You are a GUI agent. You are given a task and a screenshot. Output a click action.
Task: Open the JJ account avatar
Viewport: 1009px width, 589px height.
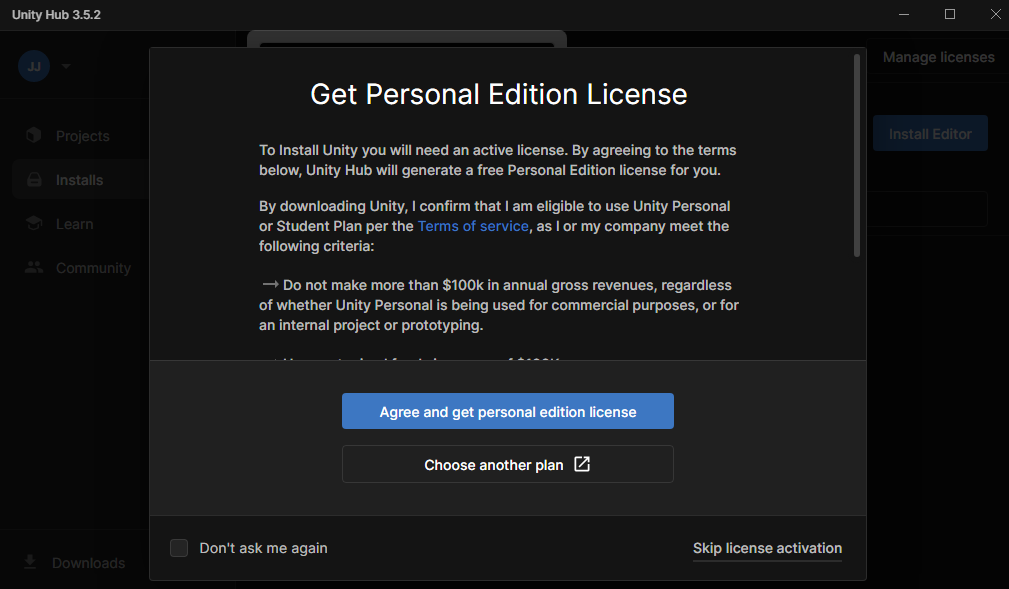(x=34, y=66)
